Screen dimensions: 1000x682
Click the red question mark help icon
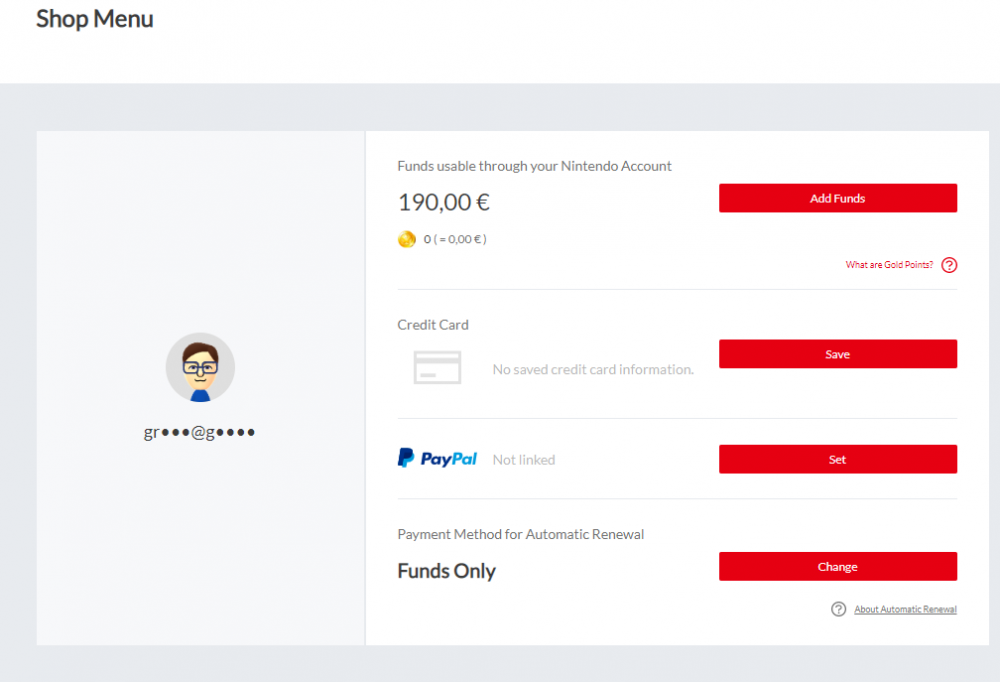pyautogui.click(x=949, y=265)
